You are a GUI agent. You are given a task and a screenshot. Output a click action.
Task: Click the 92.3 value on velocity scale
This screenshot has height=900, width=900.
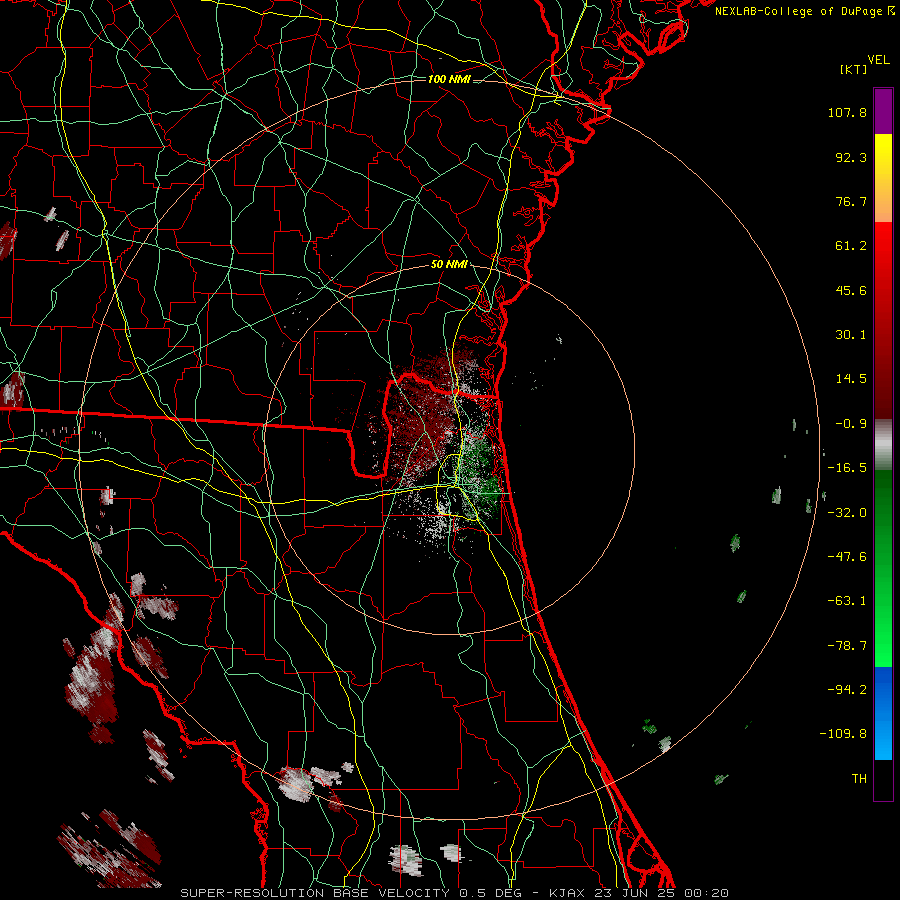coord(851,157)
